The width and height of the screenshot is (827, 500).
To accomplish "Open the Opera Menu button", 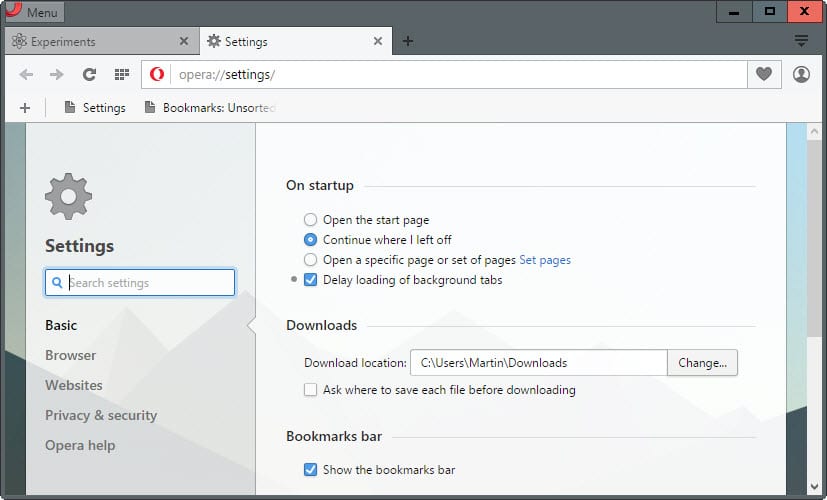I will click(x=33, y=12).
